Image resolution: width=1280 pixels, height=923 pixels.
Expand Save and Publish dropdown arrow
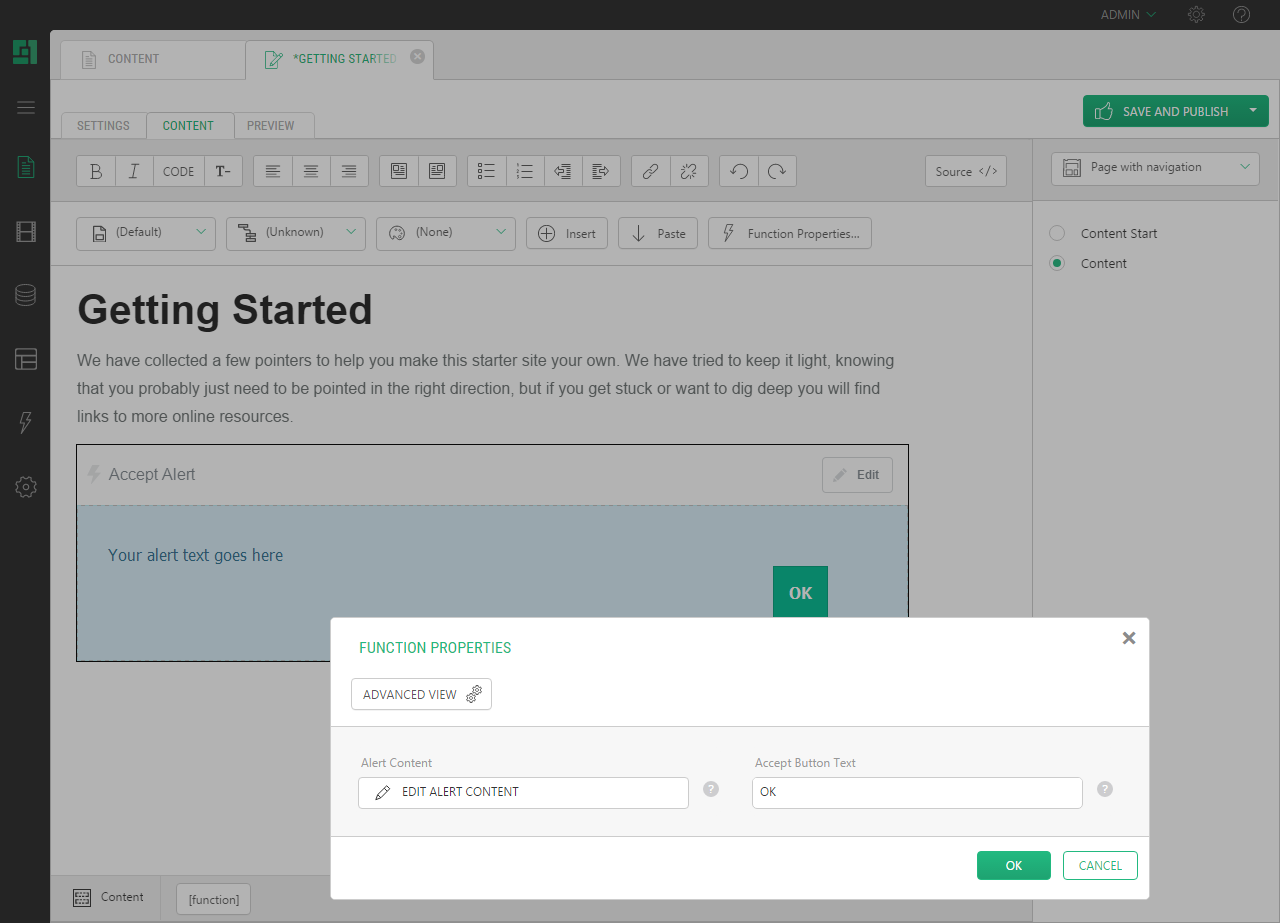coord(1253,111)
